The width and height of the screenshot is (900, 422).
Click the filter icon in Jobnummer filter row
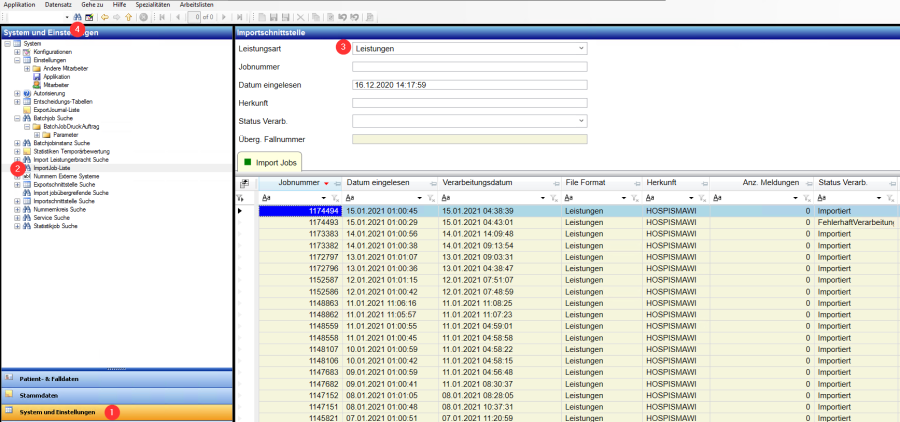click(337, 199)
